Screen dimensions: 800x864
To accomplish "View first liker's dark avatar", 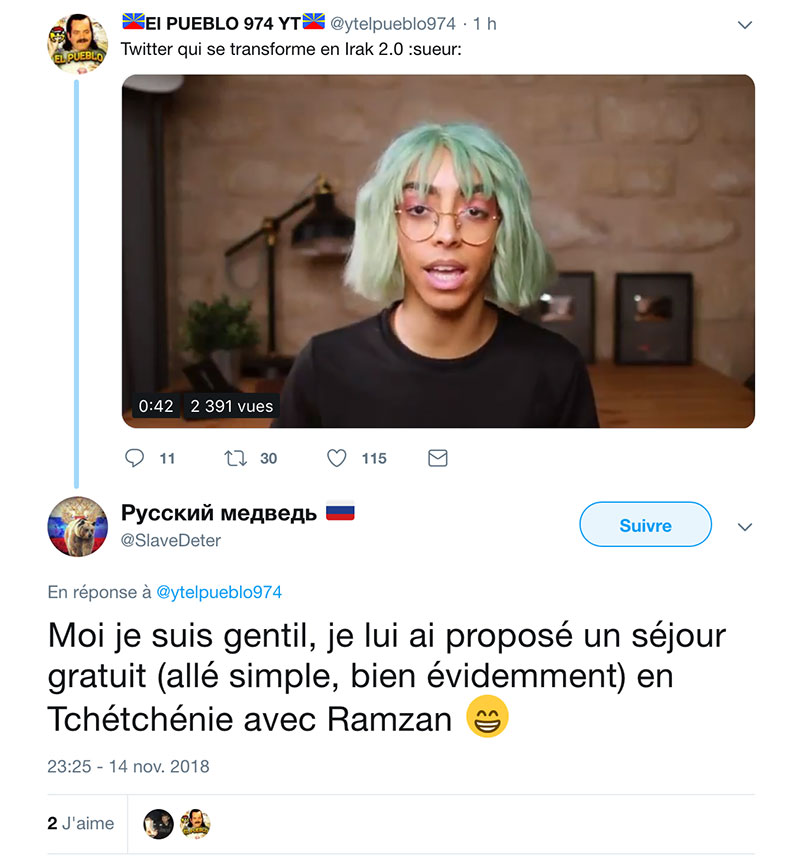I will pyautogui.click(x=159, y=824).
